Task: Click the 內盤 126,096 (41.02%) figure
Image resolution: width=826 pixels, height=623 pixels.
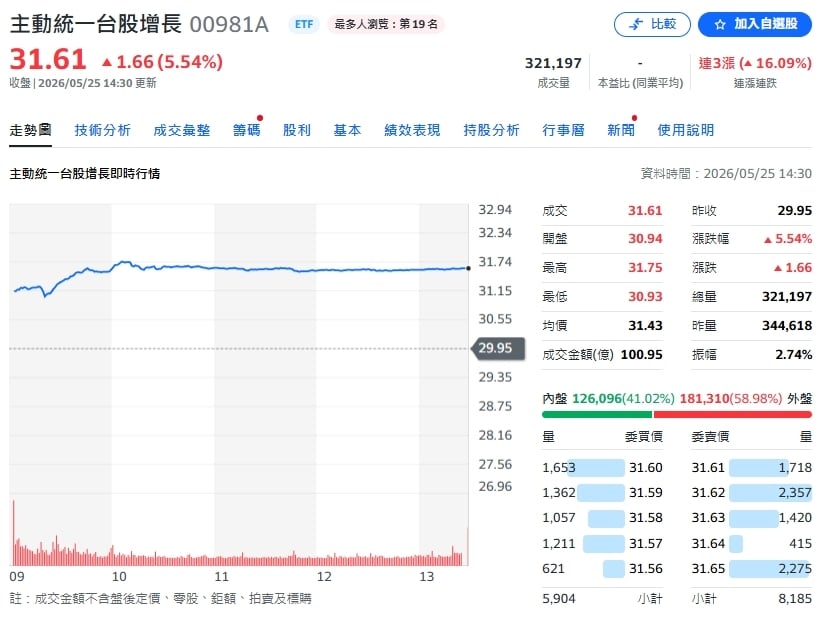Action: (623, 399)
